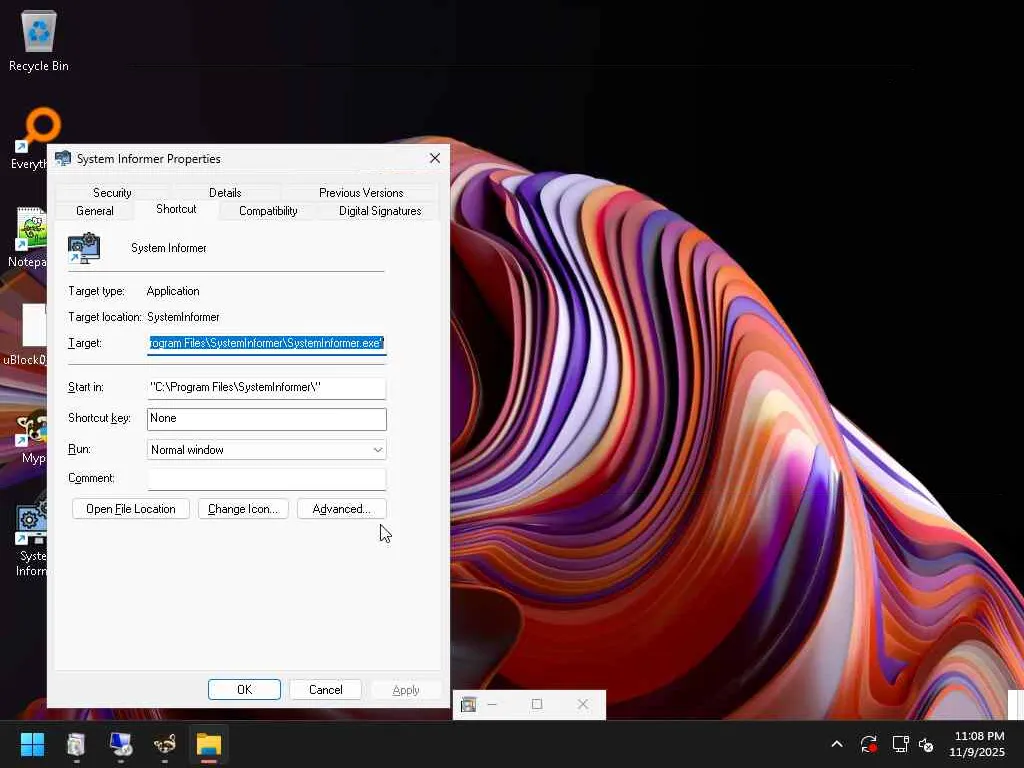Open the Digital Signatures tab
The image size is (1024, 768).
pyautogui.click(x=380, y=211)
